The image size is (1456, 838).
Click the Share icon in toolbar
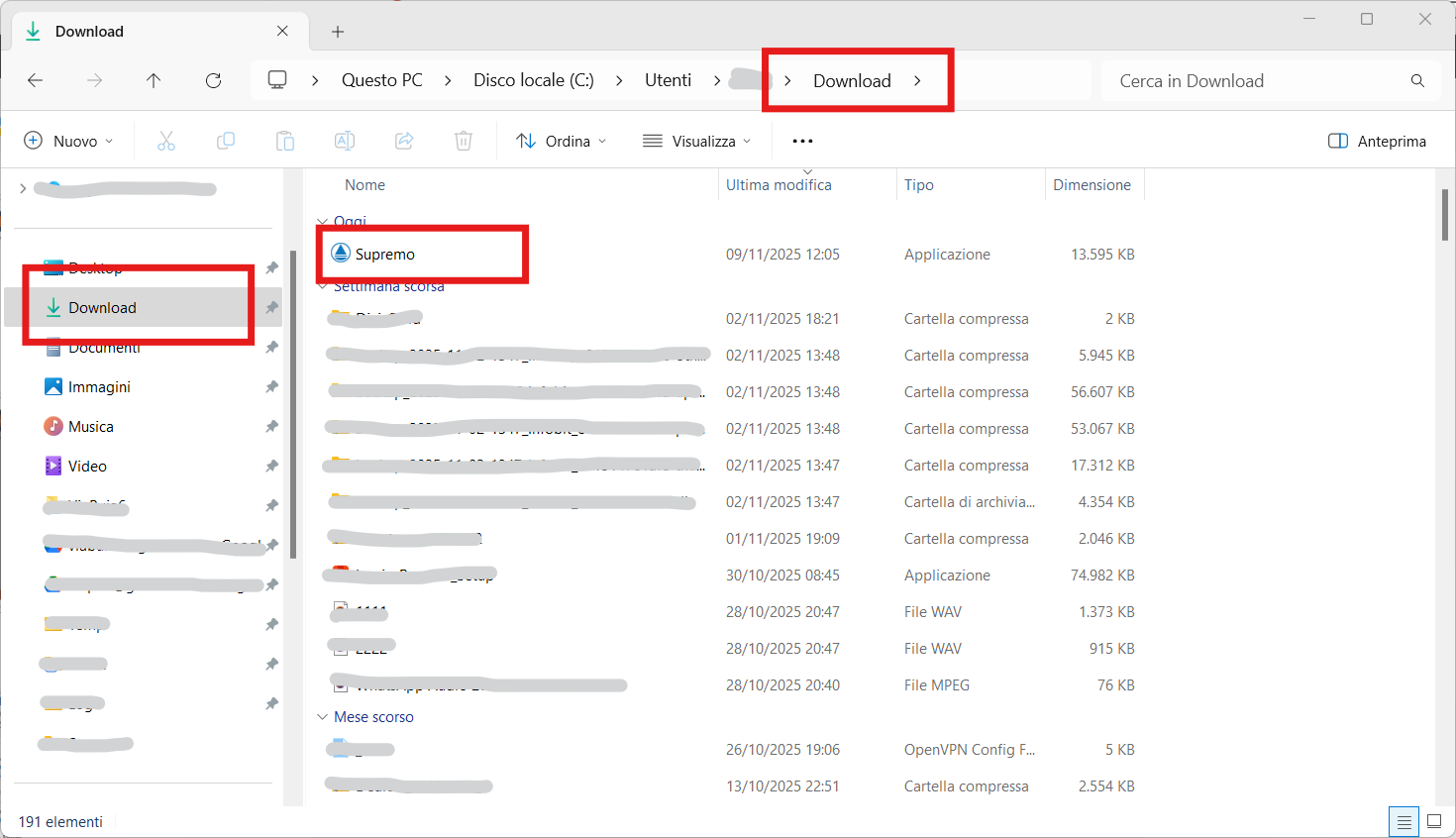click(x=404, y=142)
